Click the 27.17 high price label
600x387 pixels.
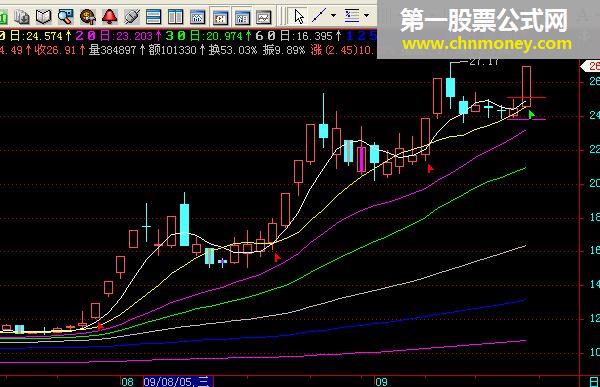[484, 62]
